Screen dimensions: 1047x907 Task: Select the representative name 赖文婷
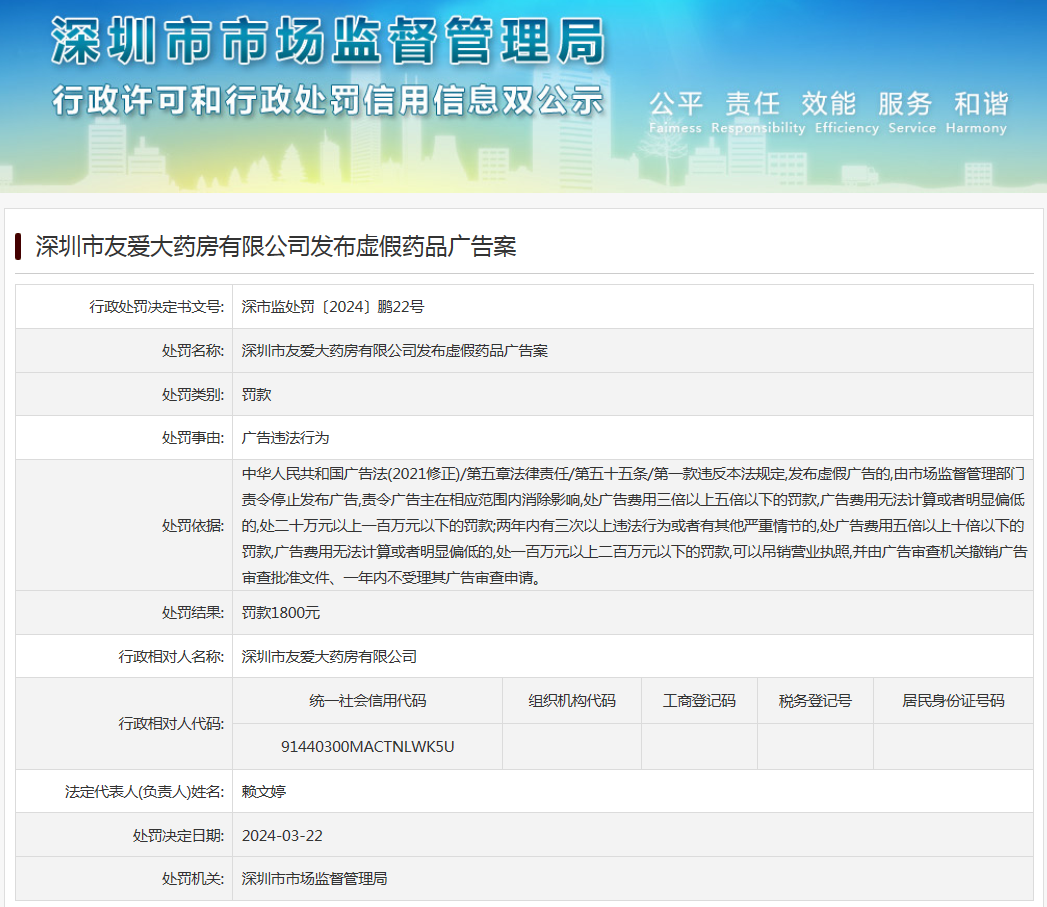(263, 791)
